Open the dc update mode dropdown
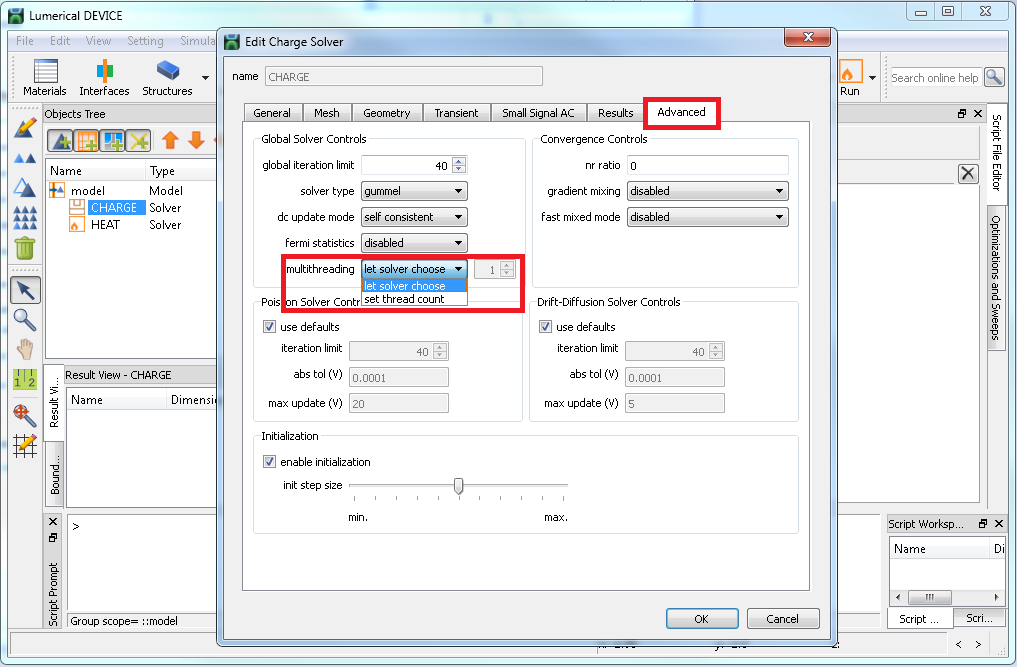 coord(414,217)
